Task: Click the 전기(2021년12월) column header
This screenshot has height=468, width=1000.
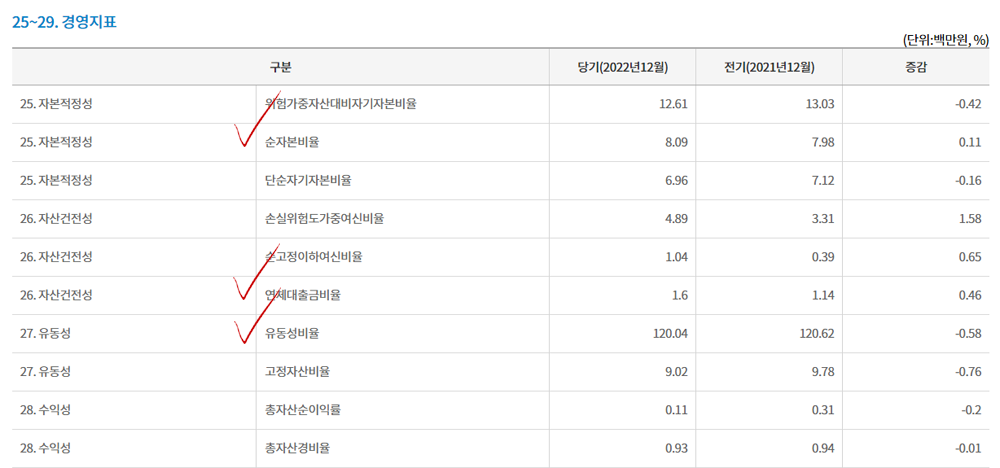Action: [769, 67]
